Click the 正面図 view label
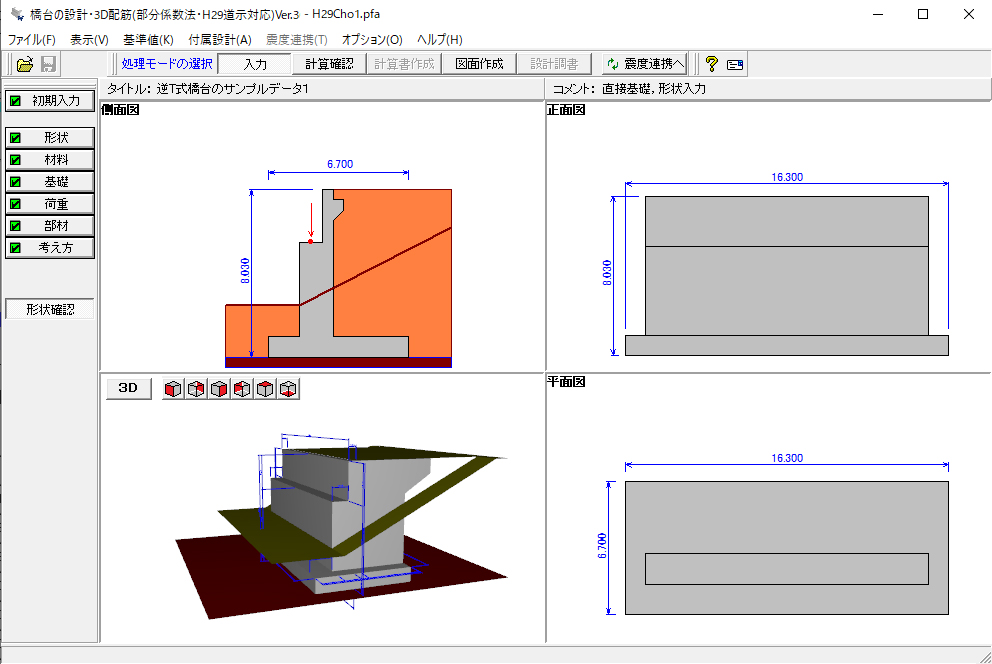The width and height of the screenshot is (992, 664). coord(566,109)
